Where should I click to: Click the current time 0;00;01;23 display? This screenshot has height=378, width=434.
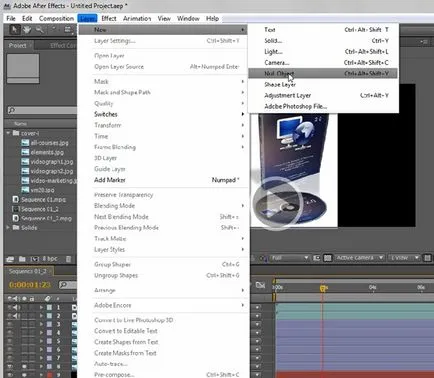(x=30, y=285)
